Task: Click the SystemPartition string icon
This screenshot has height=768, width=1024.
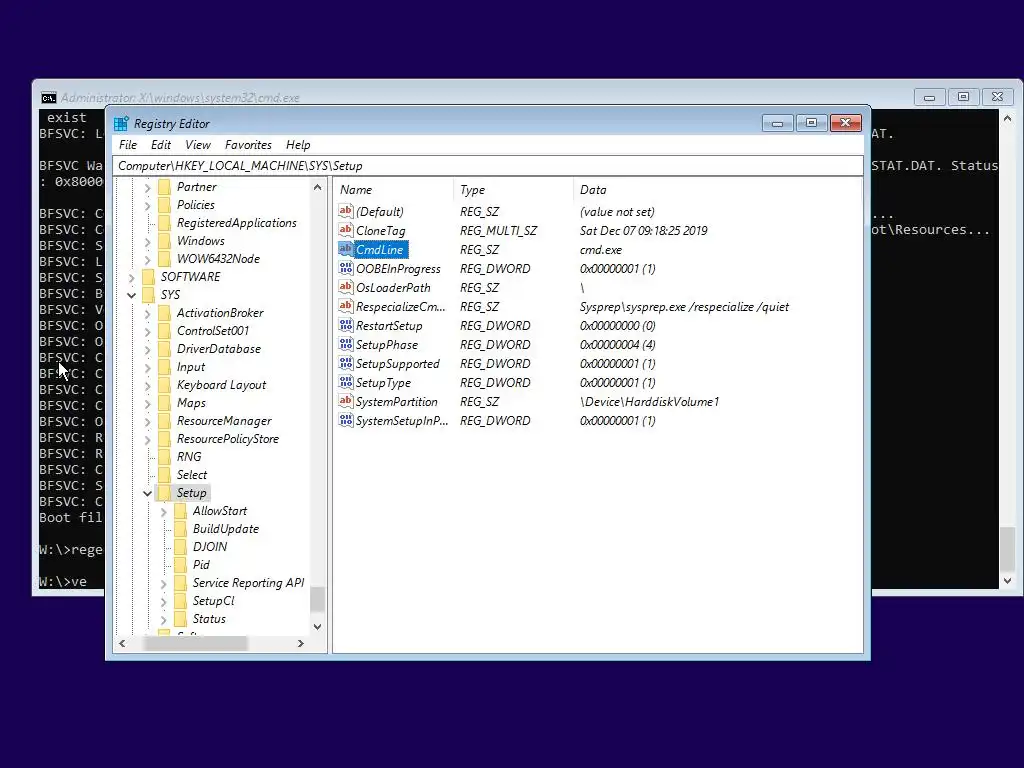Action: pyautogui.click(x=345, y=400)
